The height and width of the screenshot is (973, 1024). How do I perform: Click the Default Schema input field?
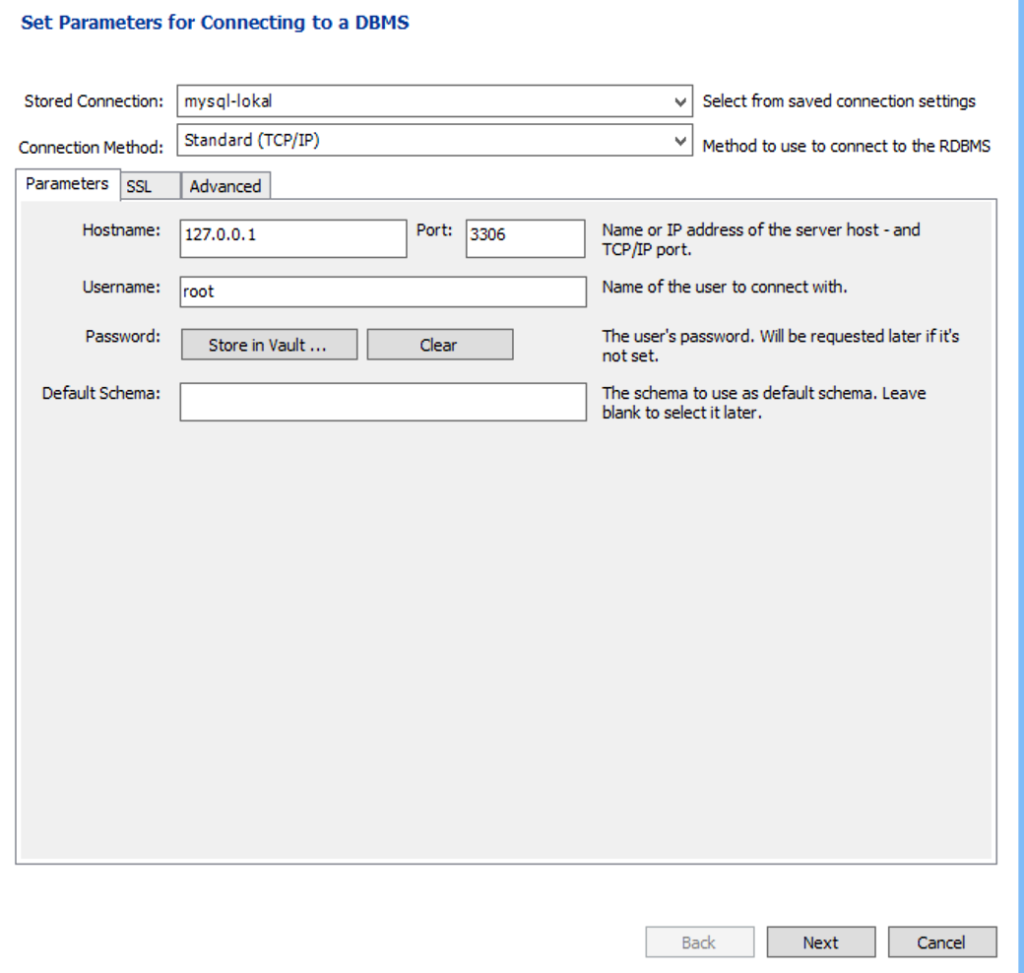click(x=383, y=402)
